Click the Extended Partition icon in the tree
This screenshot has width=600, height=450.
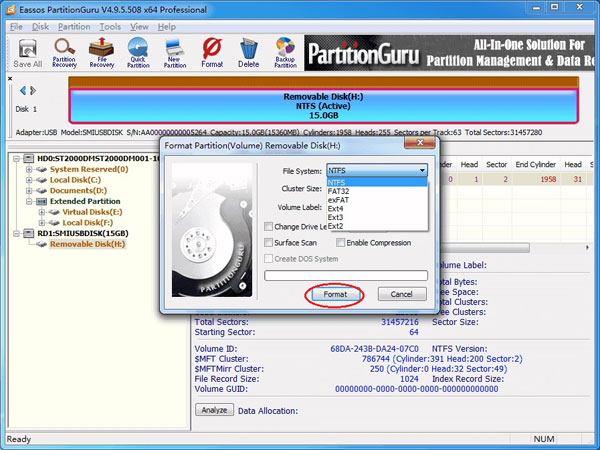[x=41, y=201]
